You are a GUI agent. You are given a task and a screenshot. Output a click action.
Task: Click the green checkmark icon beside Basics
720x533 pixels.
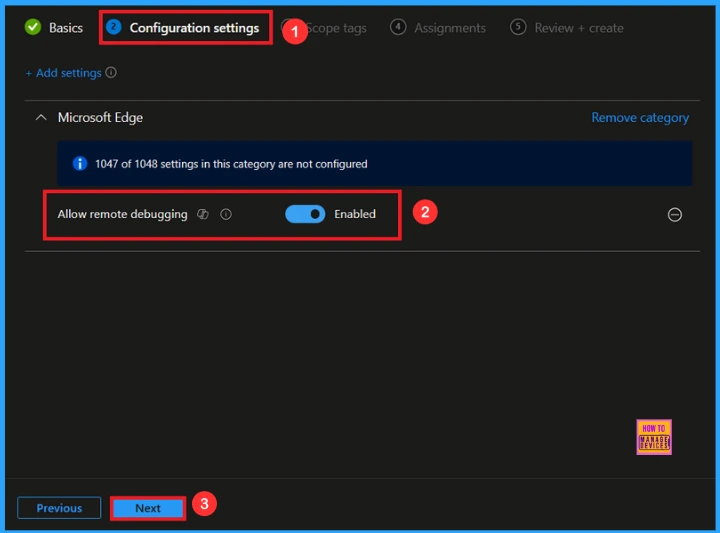[33, 27]
